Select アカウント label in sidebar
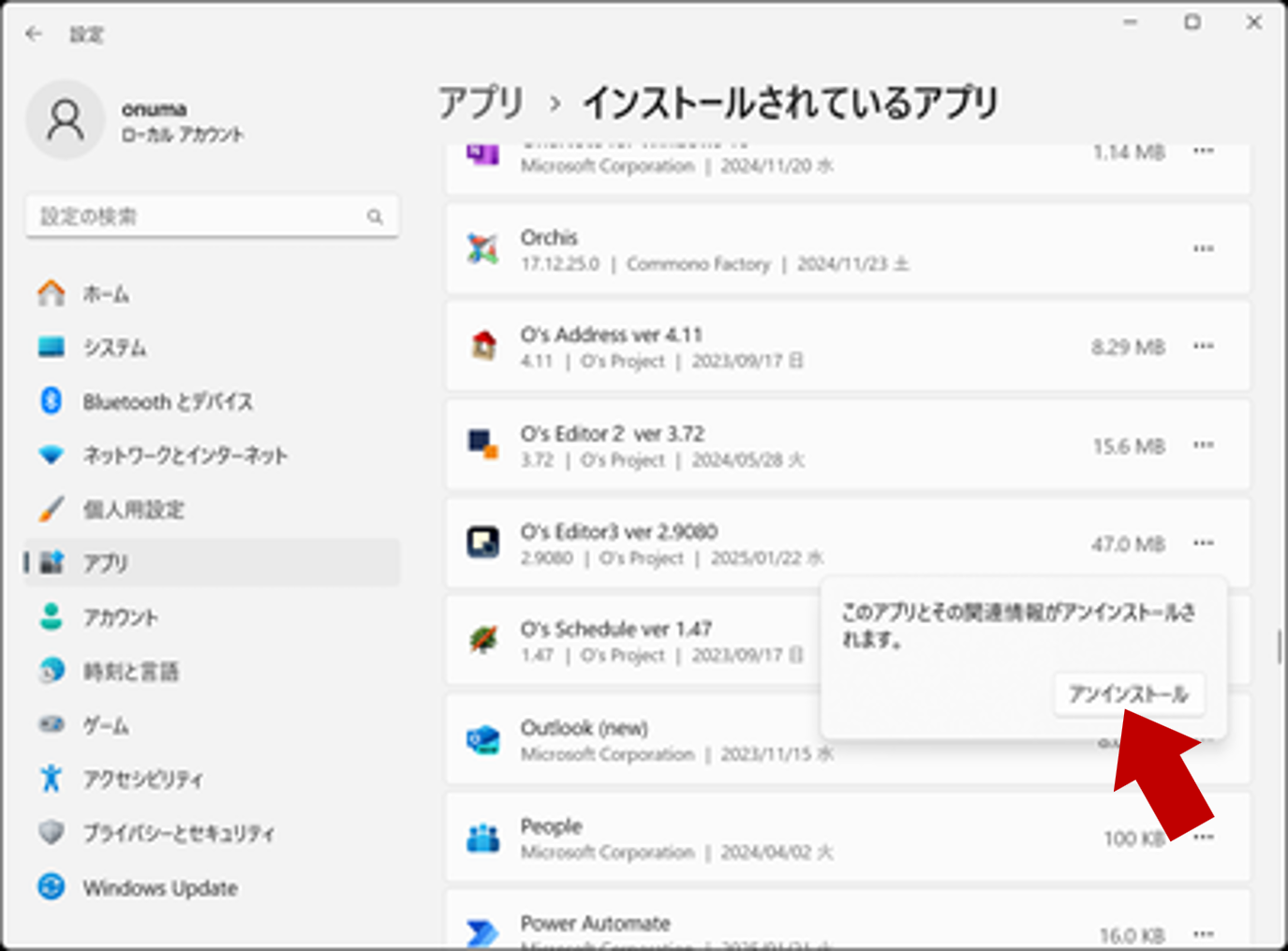The height and width of the screenshot is (951, 1288). tap(121, 617)
